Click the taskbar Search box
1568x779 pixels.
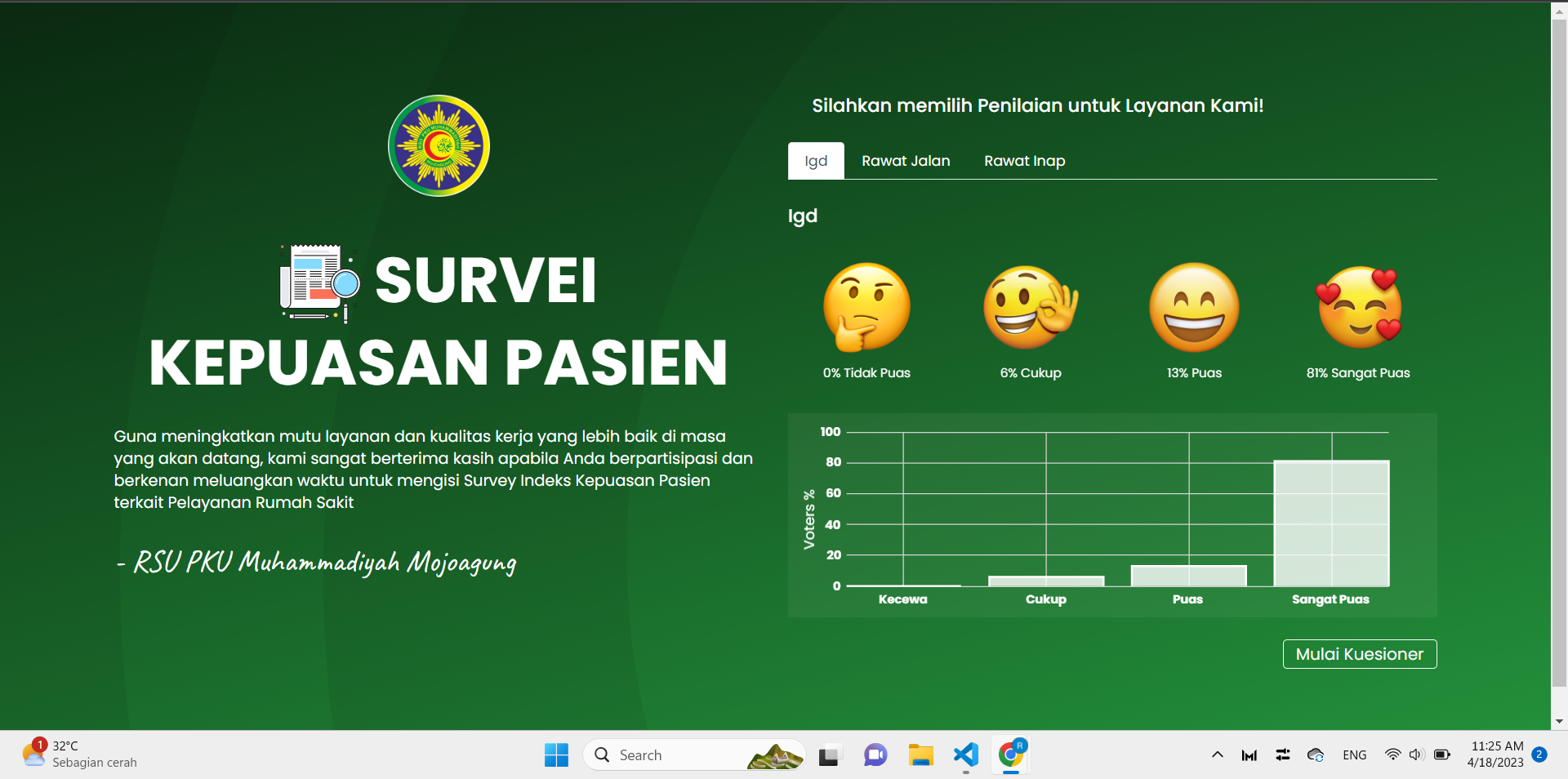point(694,755)
